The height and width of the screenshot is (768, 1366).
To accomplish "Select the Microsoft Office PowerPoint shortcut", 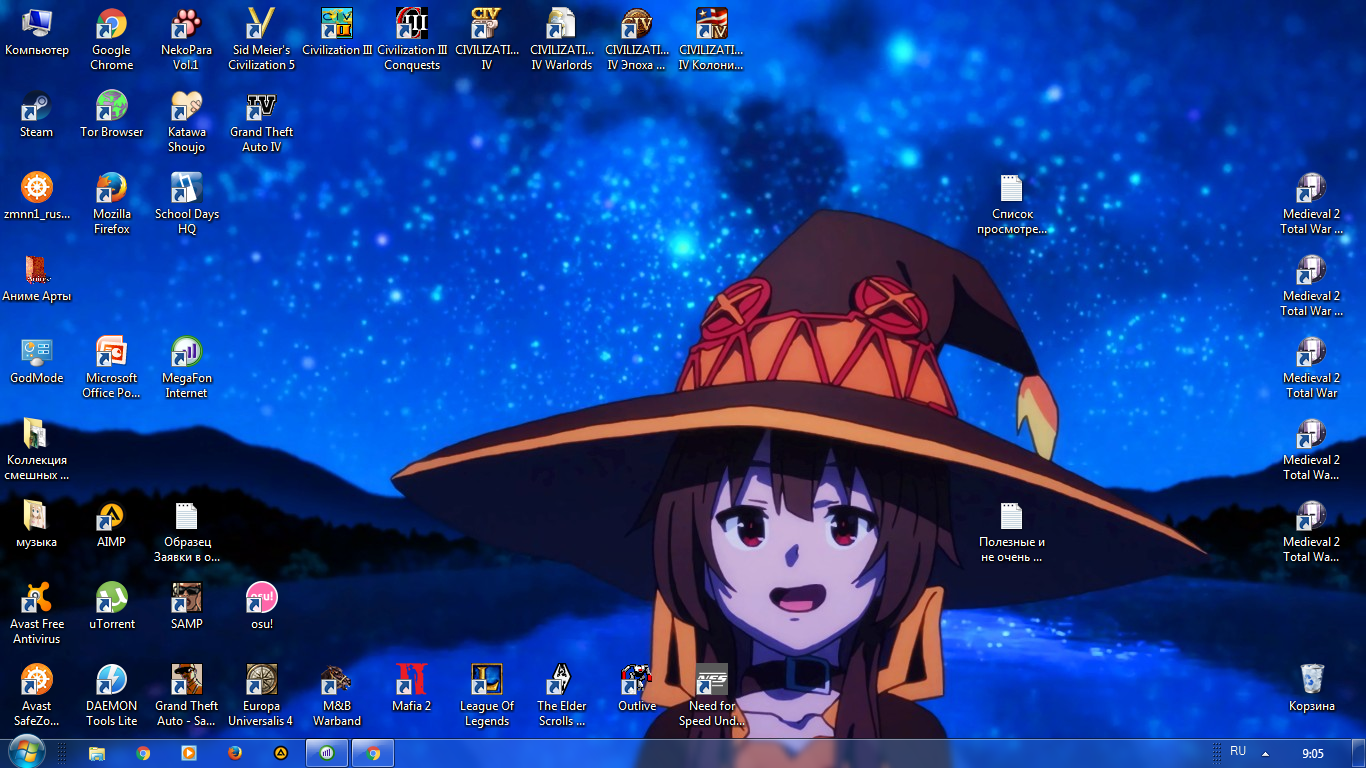I will point(111,368).
